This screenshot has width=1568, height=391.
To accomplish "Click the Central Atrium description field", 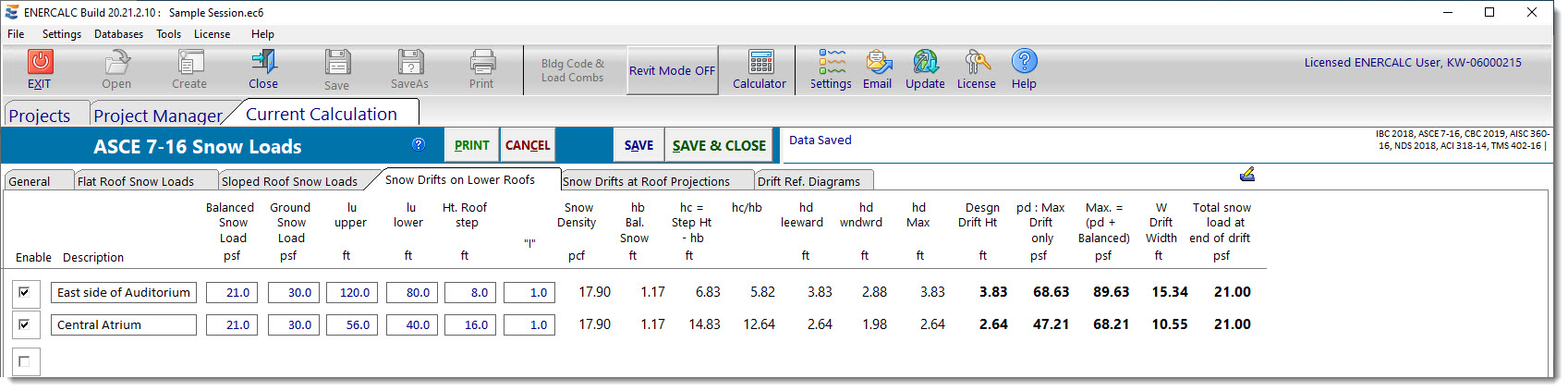I will [123, 325].
